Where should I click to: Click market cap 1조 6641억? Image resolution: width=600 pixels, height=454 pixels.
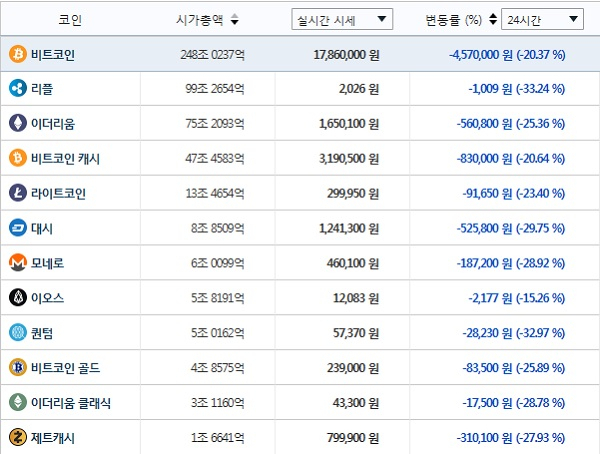click(218, 438)
